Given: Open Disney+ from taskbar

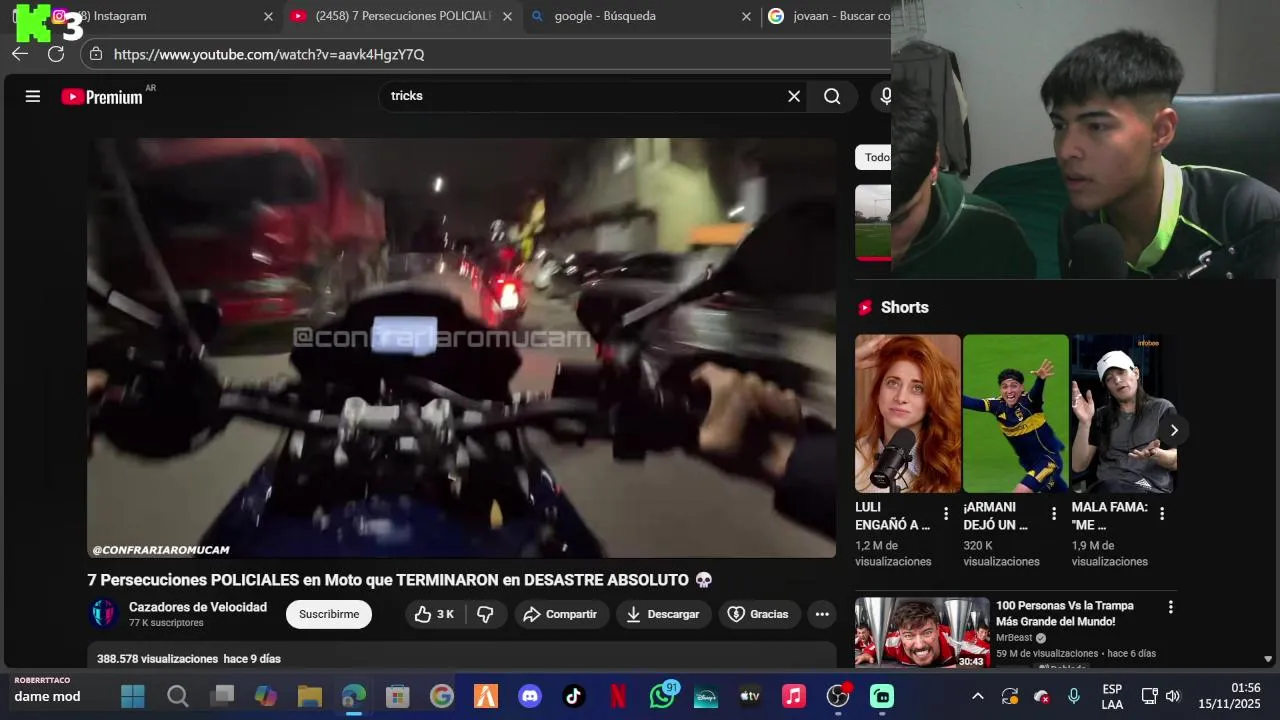Looking at the screenshot, I should pyautogui.click(x=706, y=696).
